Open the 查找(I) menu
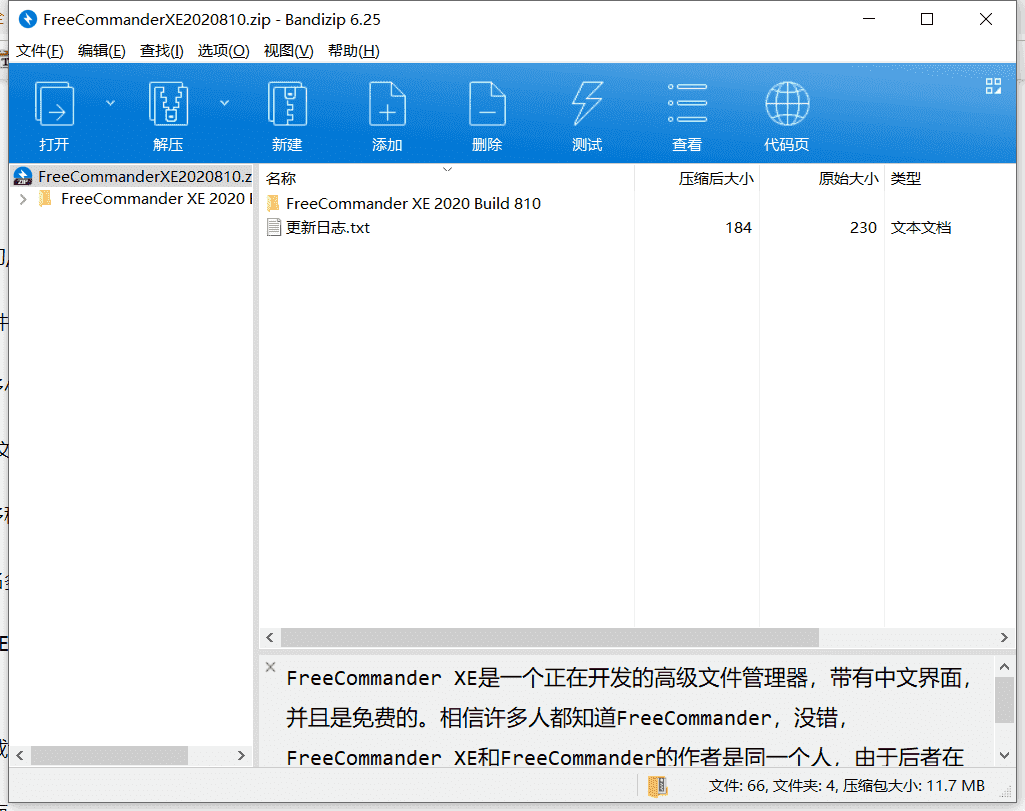The height and width of the screenshot is (811, 1025). (161, 51)
